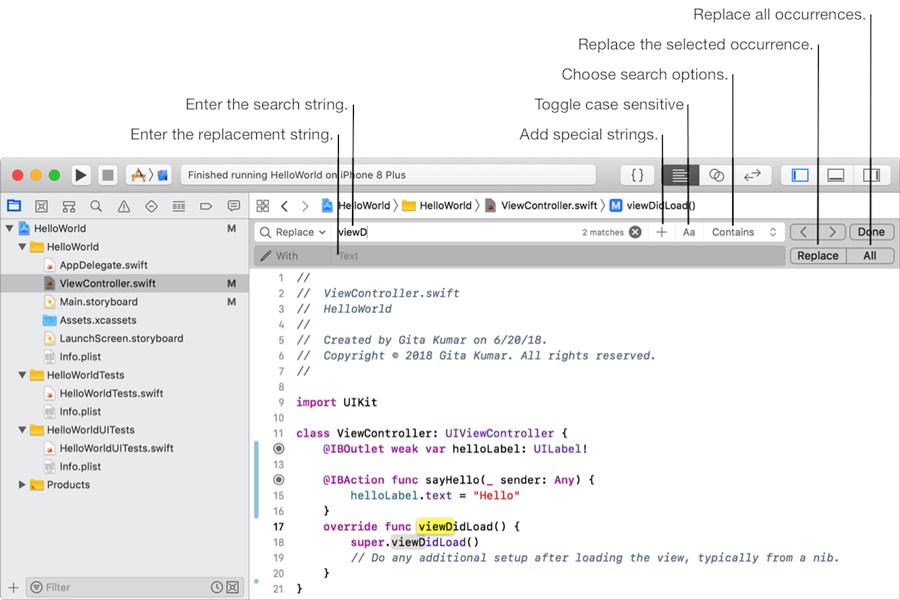Viewport: 900px width, 600px height.
Task: Open the Version editor
Action: [752, 175]
